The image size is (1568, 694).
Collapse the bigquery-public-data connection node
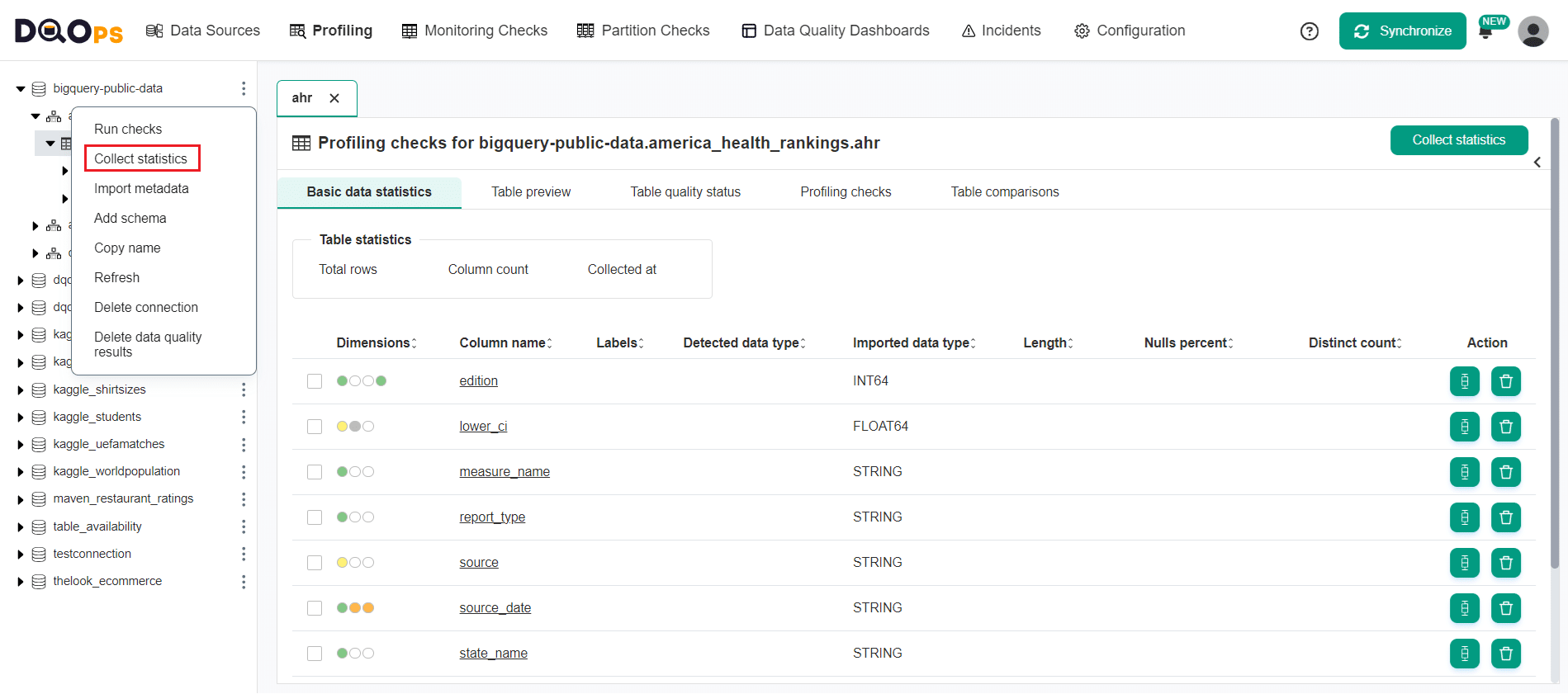tap(21, 89)
